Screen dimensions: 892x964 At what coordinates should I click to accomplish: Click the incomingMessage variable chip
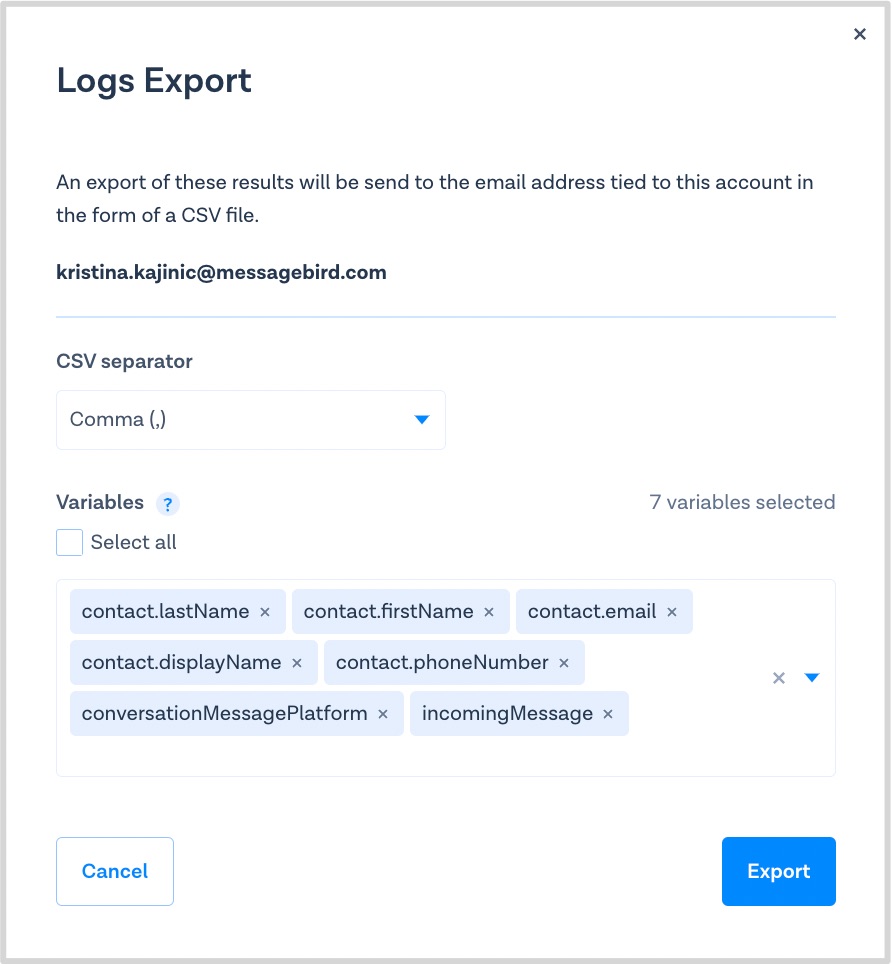(507, 714)
